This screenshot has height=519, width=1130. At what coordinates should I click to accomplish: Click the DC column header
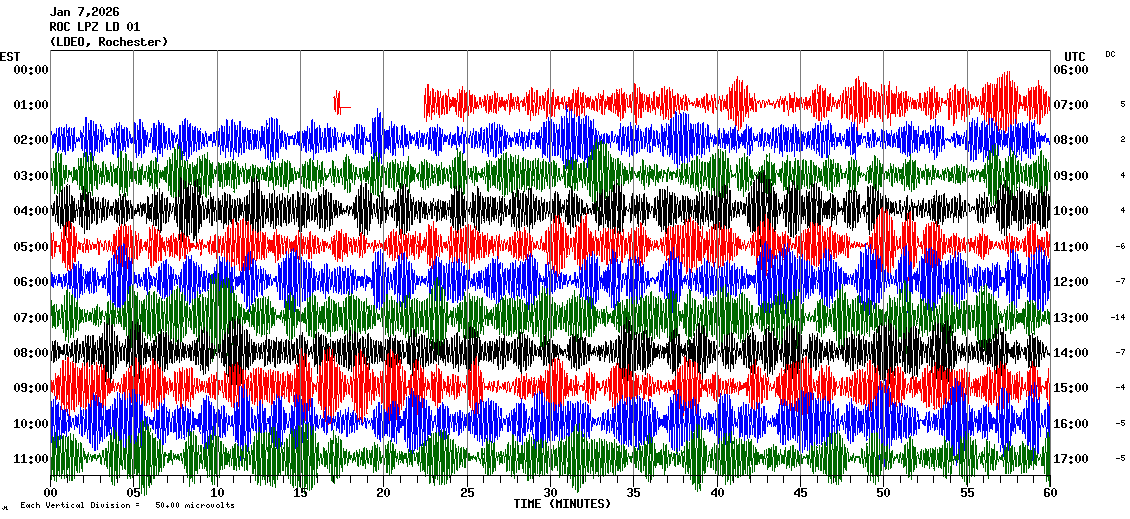1110,54
